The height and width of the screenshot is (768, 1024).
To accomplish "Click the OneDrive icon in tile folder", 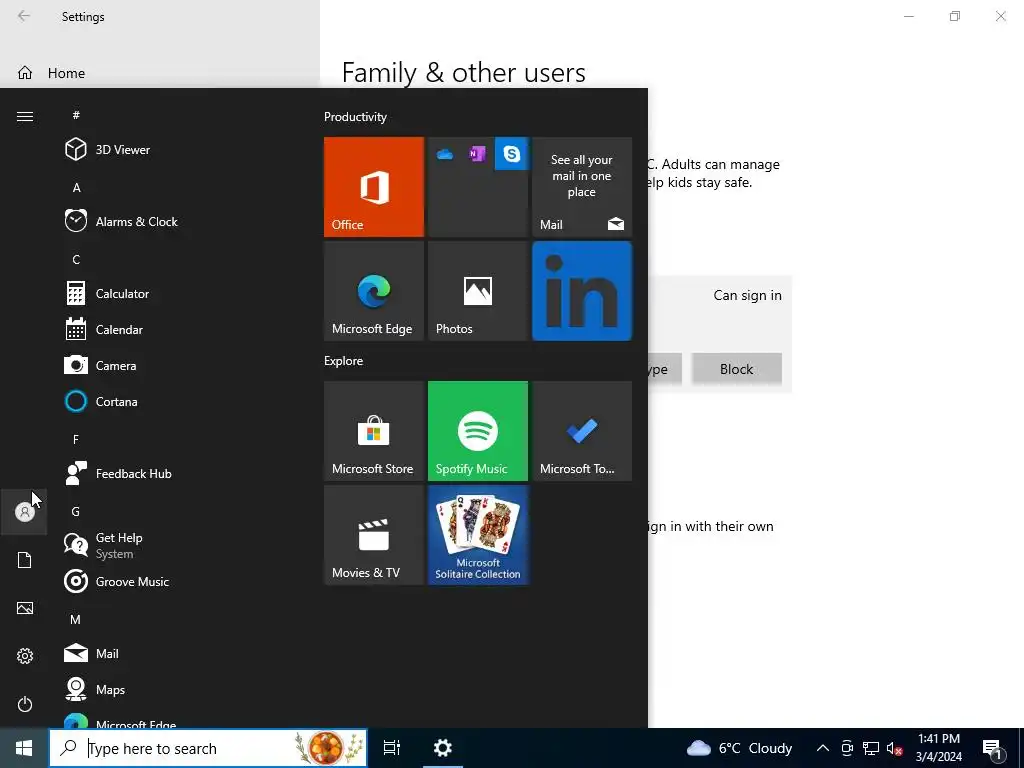I will pos(445,154).
